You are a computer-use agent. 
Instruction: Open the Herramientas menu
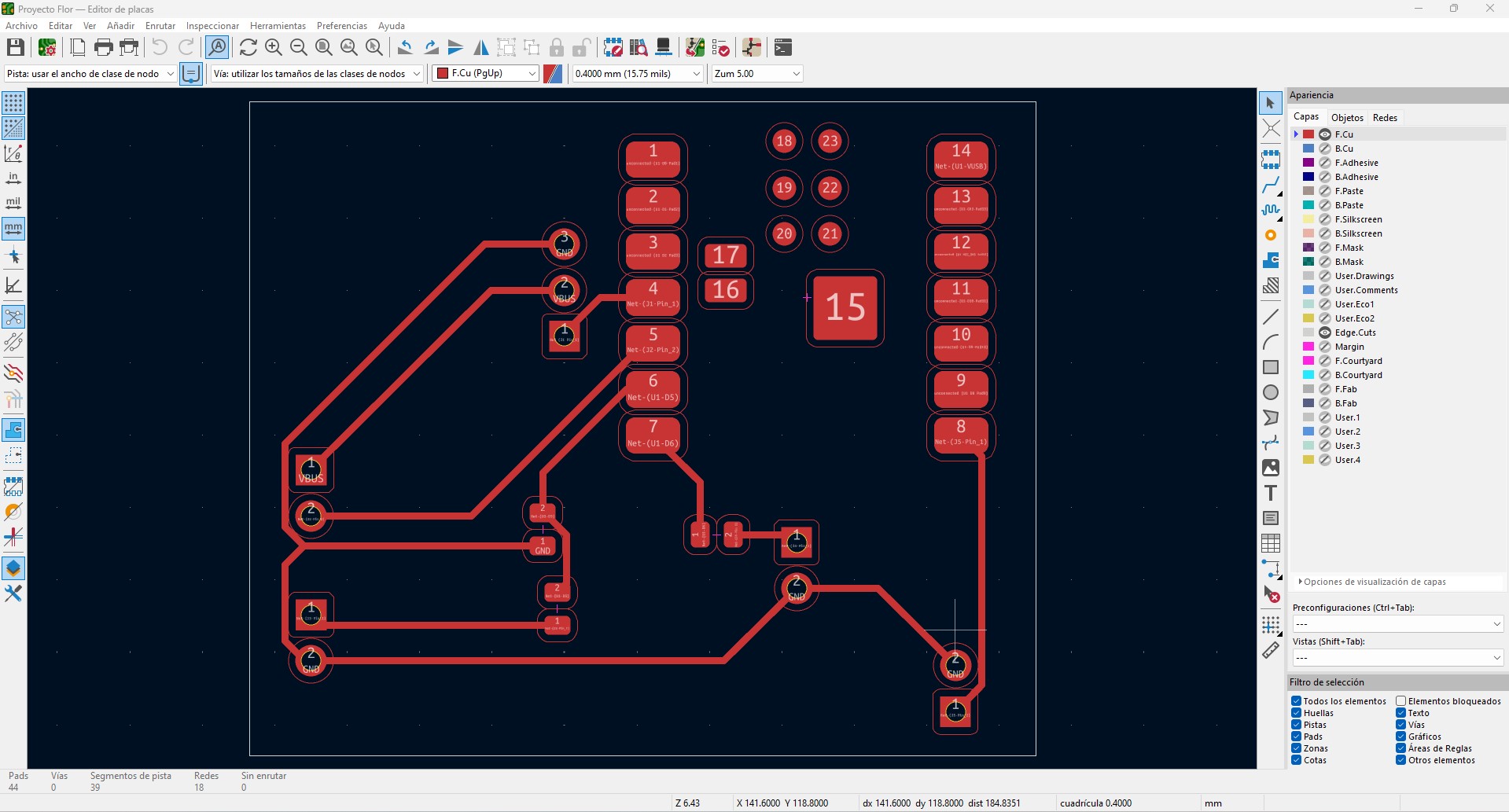[278, 26]
